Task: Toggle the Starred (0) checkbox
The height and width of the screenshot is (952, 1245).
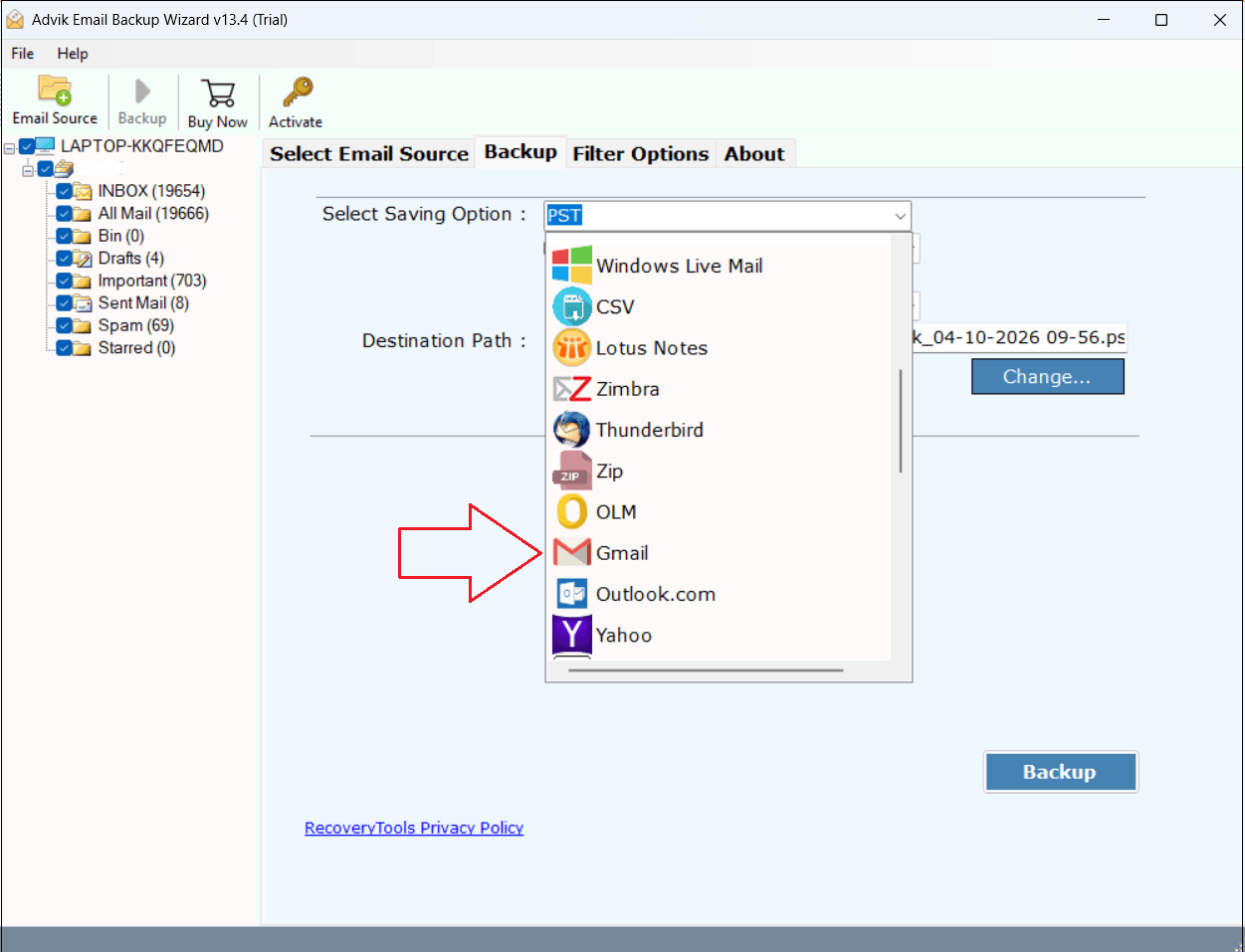Action: coord(64,348)
